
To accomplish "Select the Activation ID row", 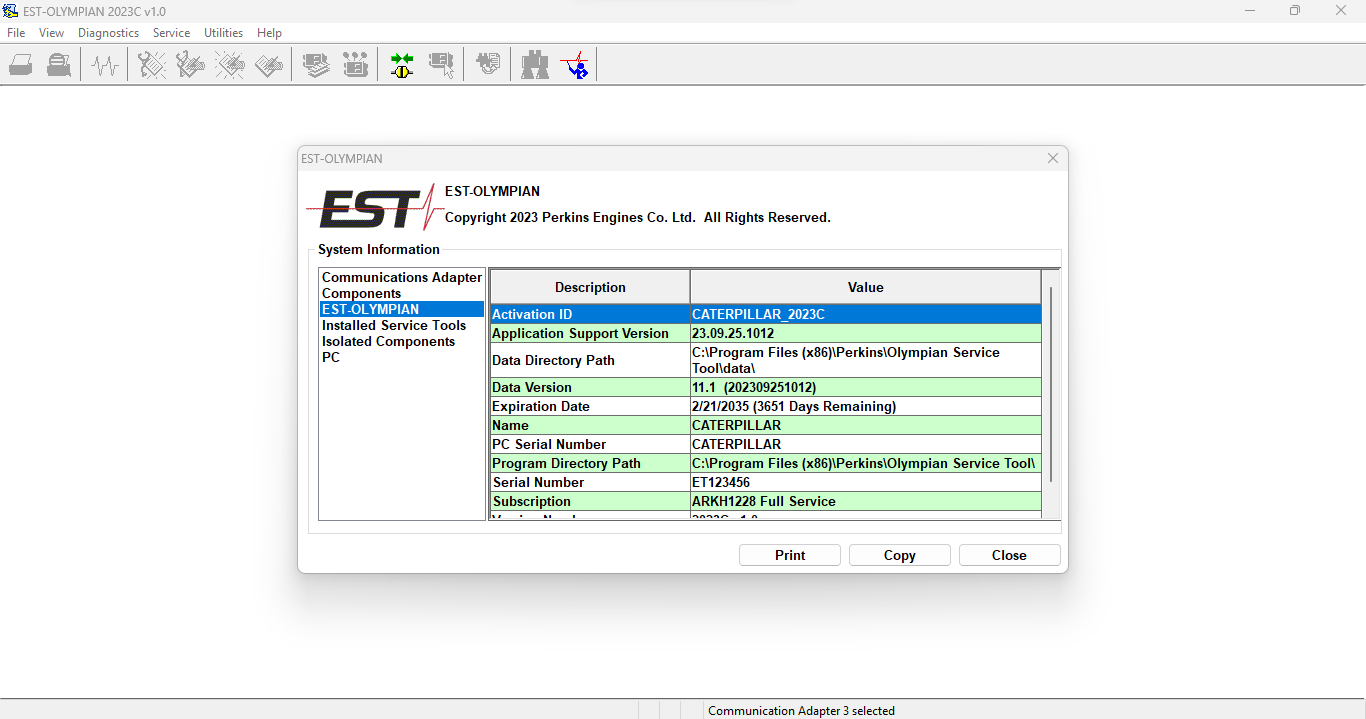I will click(766, 314).
